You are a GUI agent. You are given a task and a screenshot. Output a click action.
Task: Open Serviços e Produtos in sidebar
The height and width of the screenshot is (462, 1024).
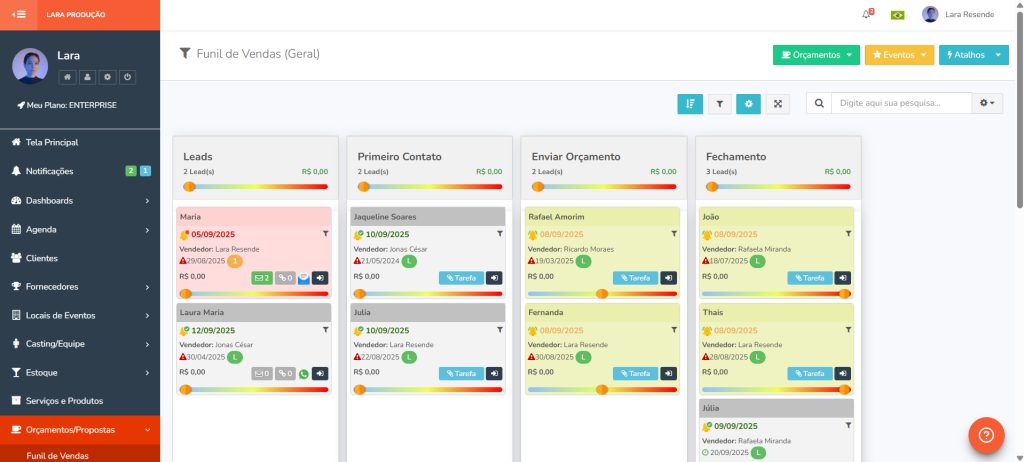[x=80, y=401]
